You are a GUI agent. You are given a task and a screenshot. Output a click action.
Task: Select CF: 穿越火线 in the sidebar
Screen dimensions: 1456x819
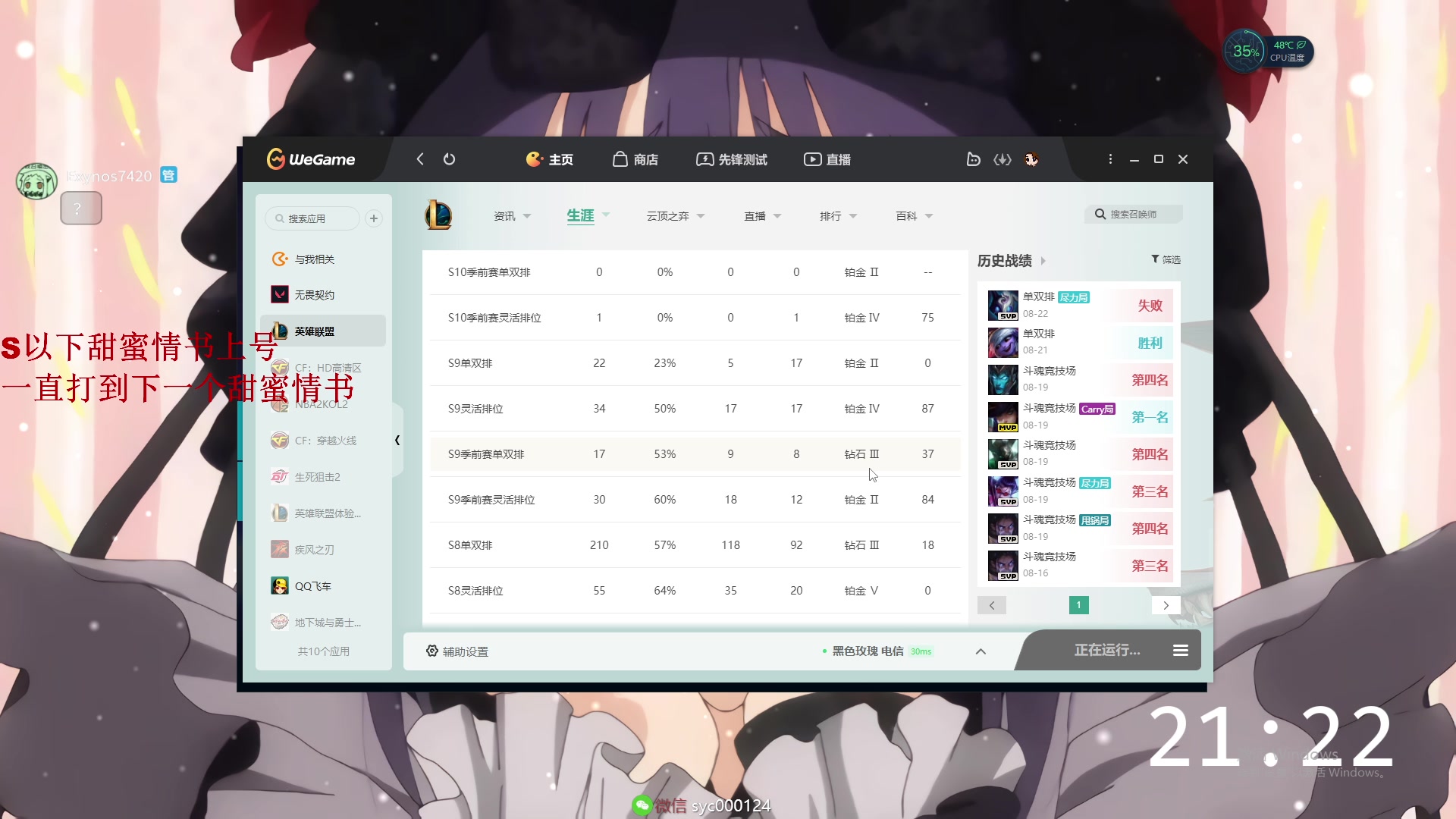click(323, 441)
